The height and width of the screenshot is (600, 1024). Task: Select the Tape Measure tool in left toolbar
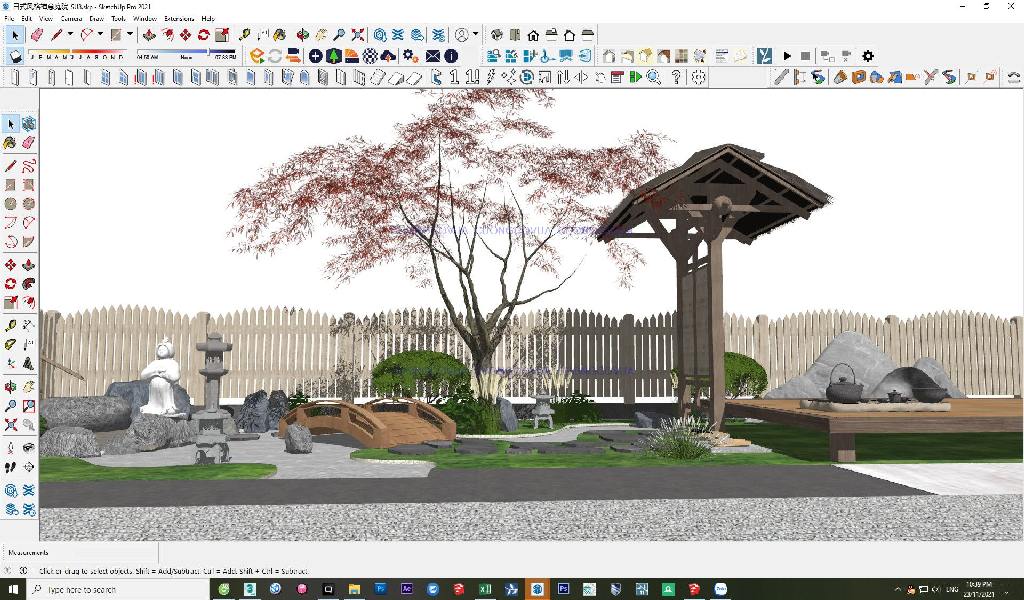tap(10, 325)
